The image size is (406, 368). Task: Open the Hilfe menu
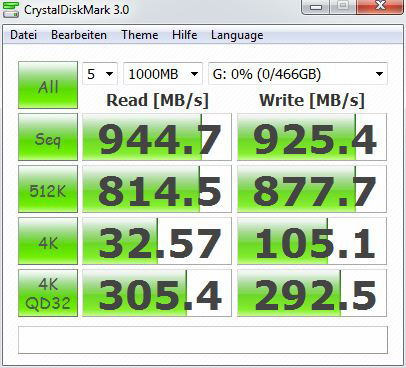[185, 35]
